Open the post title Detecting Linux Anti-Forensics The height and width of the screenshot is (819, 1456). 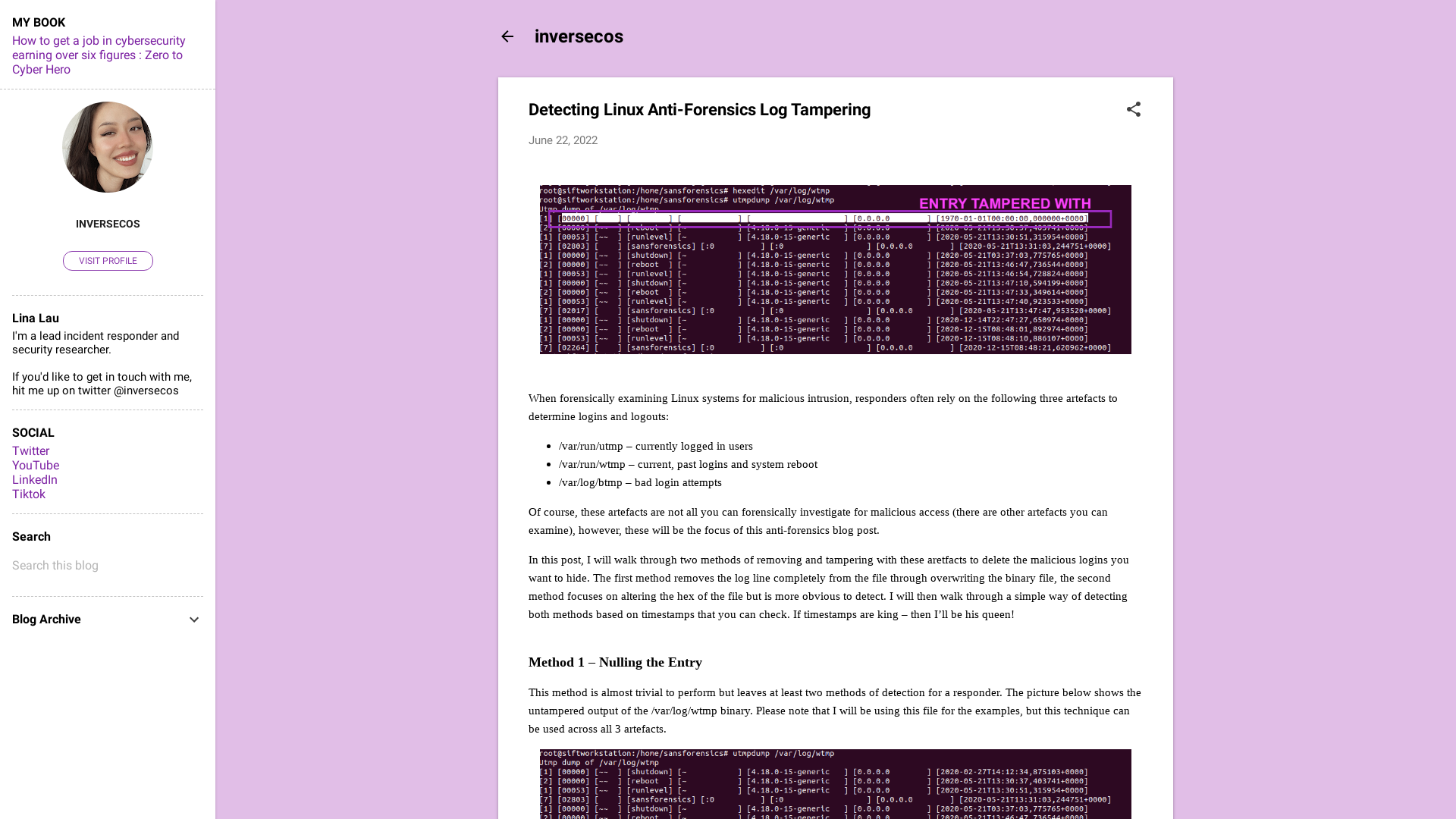click(x=699, y=109)
